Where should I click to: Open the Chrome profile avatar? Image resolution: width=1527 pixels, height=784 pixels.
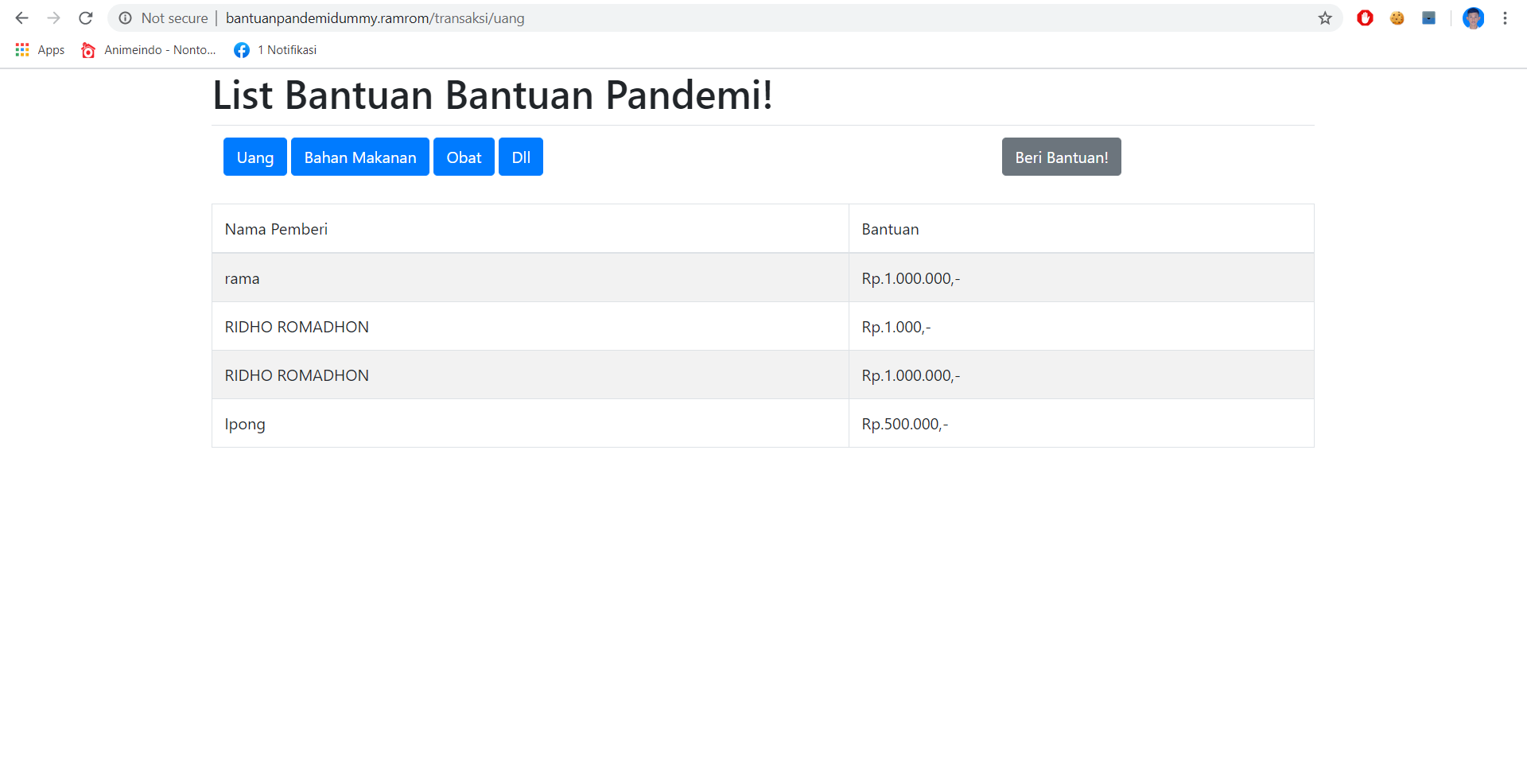1474,17
